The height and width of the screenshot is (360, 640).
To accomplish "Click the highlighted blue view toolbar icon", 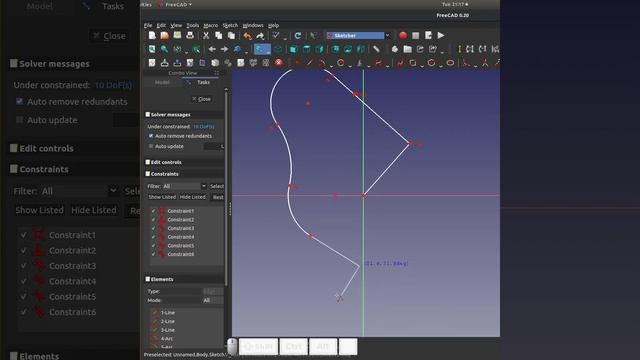I will tap(262, 49).
